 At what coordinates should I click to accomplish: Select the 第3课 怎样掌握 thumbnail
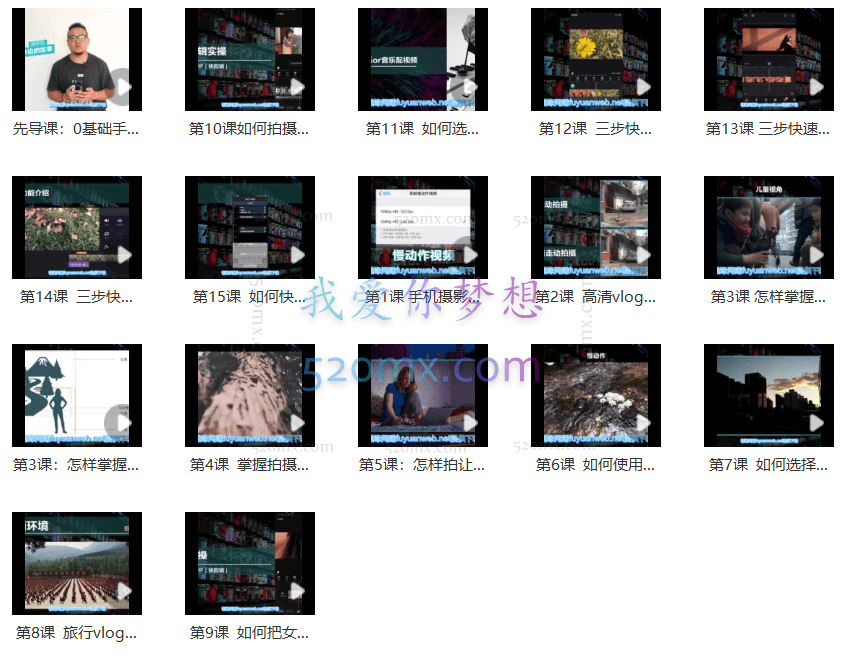(768, 227)
